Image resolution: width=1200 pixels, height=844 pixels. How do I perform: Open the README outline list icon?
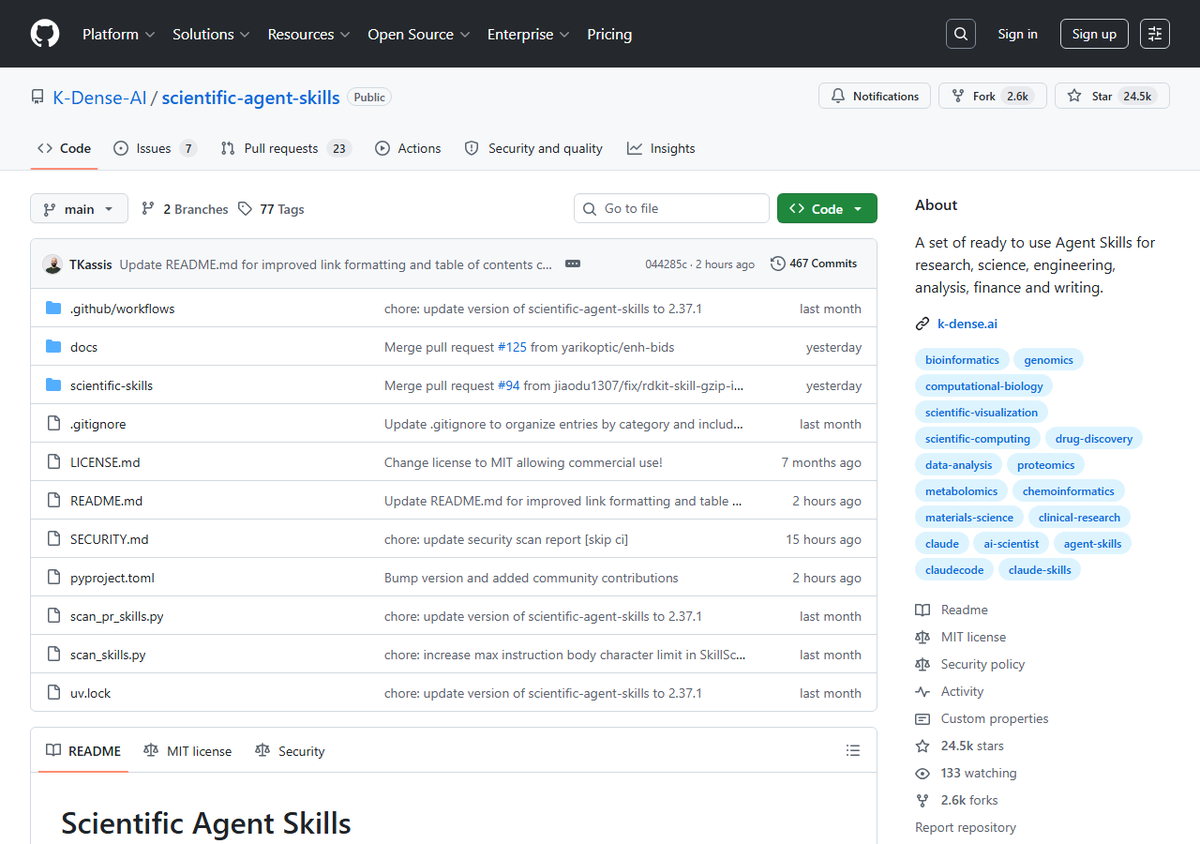(x=853, y=750)
